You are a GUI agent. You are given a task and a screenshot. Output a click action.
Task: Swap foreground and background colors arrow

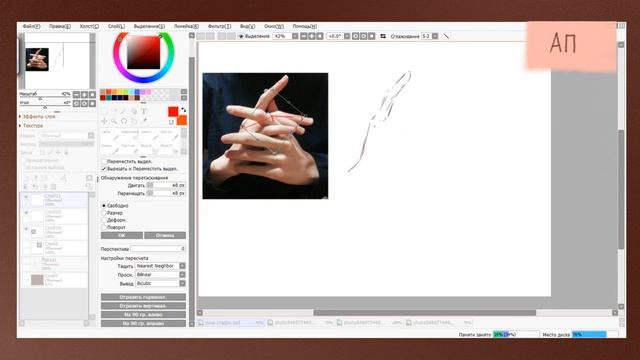(183, 110)
